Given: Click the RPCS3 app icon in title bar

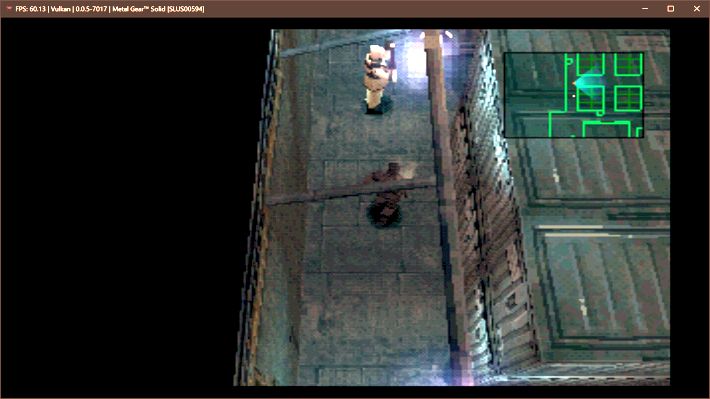Looking at the screenshot, I should click(9, 9).
